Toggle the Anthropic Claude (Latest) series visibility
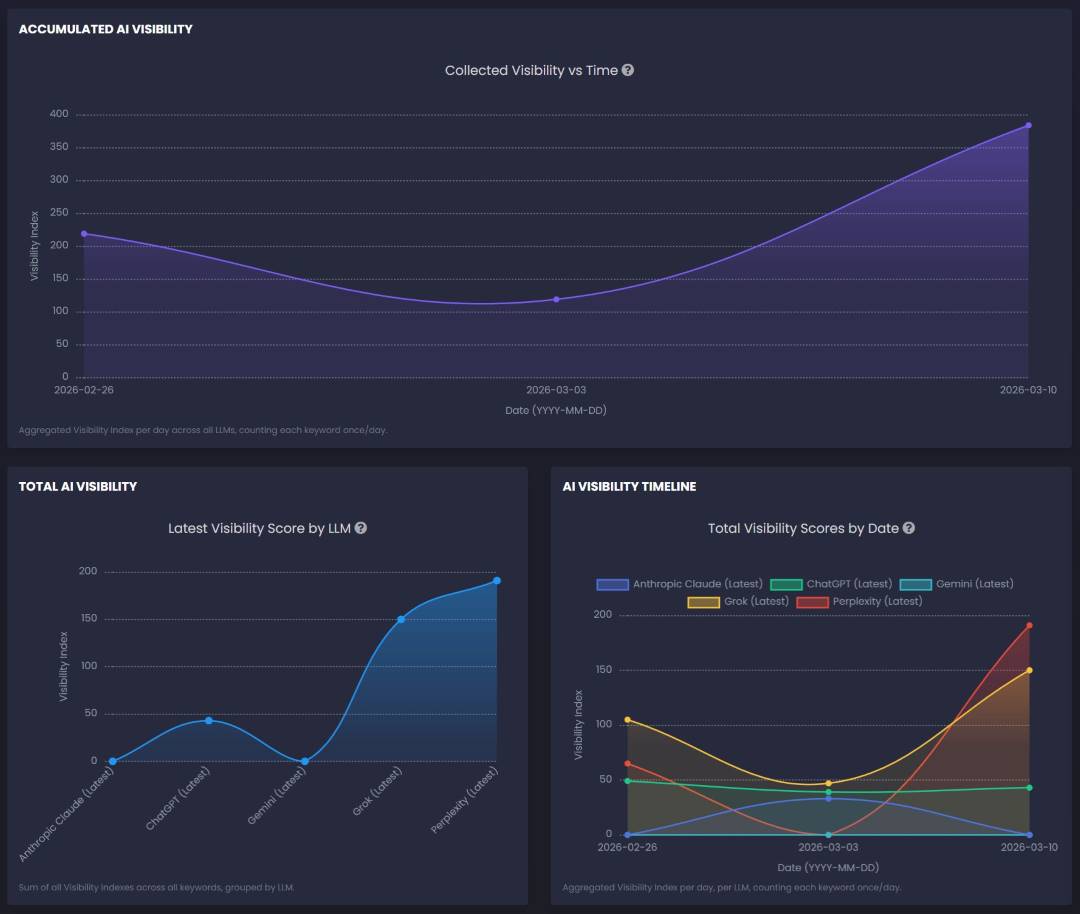1080x914 pixels. 698,585
